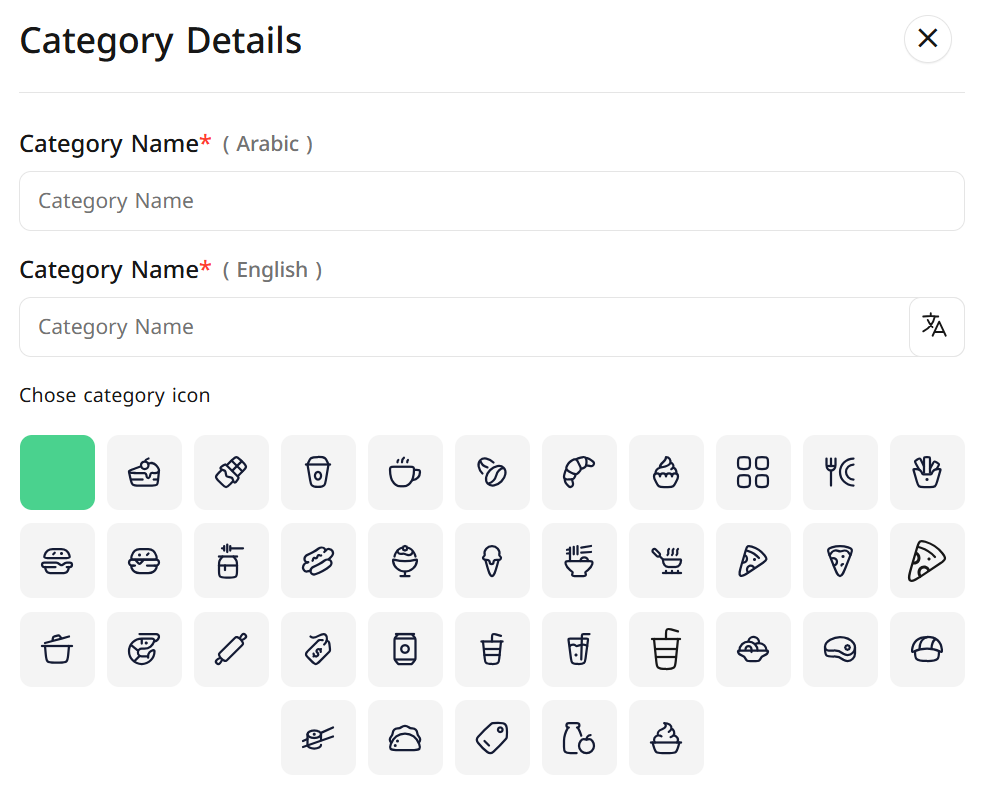Pick the cupcake icon

pyautogui.click(x=666, y=472)
